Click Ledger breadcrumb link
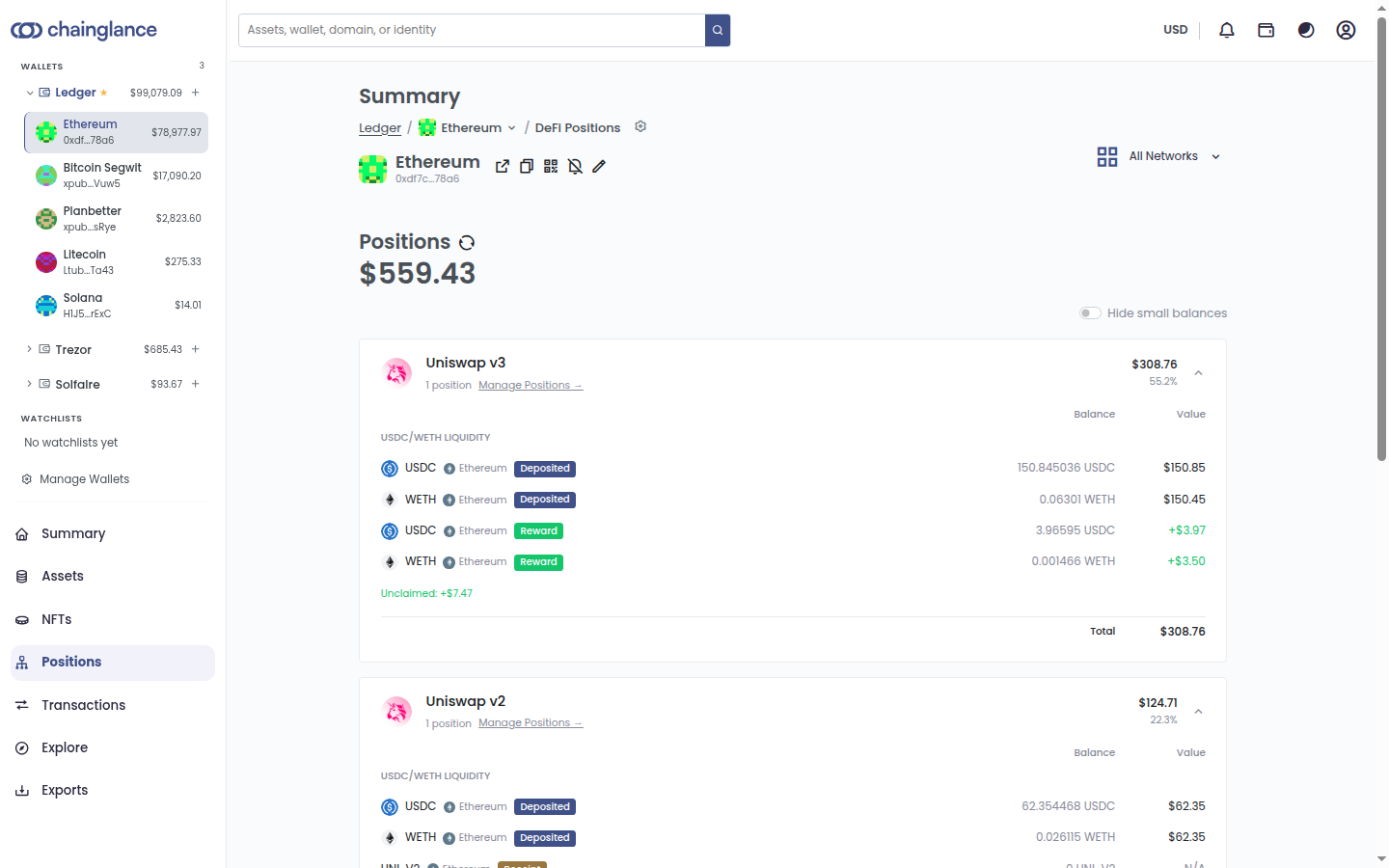The image size is (1389, 868). point(380,128)
